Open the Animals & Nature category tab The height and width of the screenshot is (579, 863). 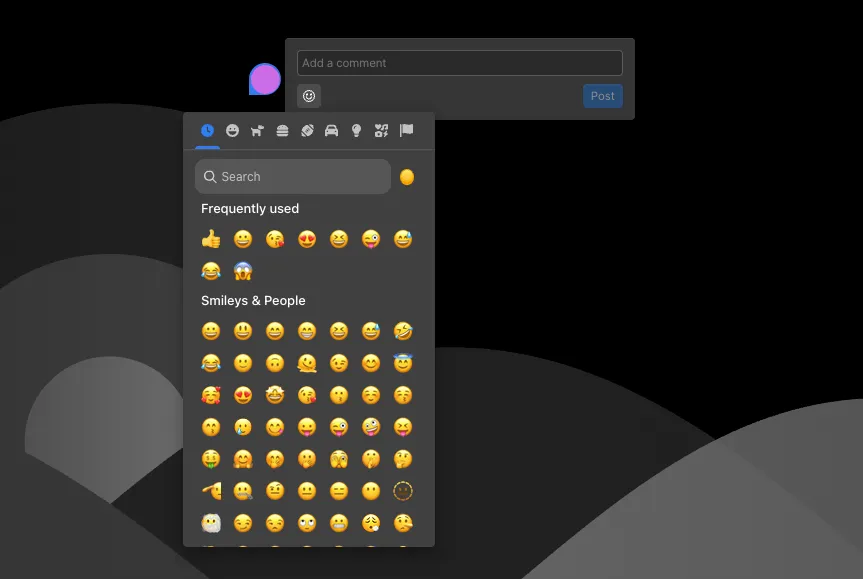coord(257,130)
